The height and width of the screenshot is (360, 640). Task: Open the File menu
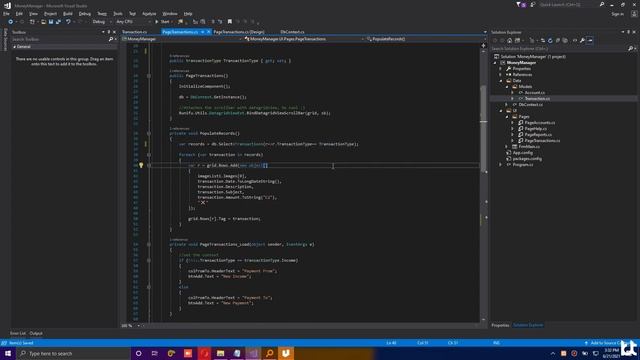[x=6, y=13]
